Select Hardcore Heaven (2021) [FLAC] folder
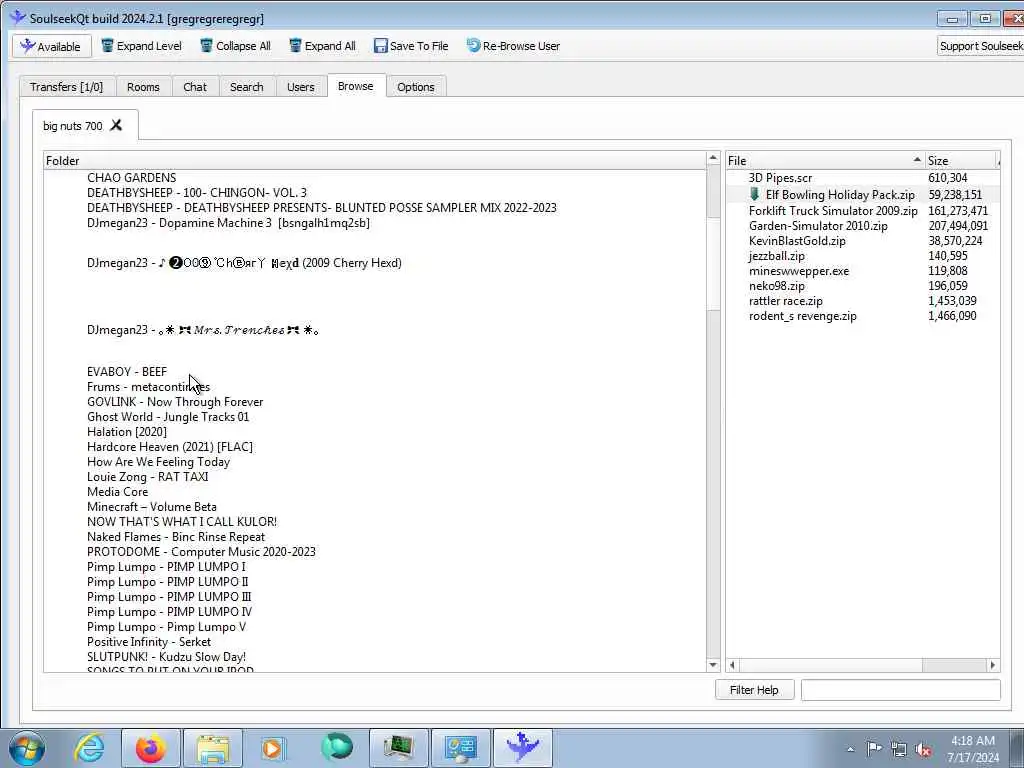1024x768 pixels. click(170, 447)
